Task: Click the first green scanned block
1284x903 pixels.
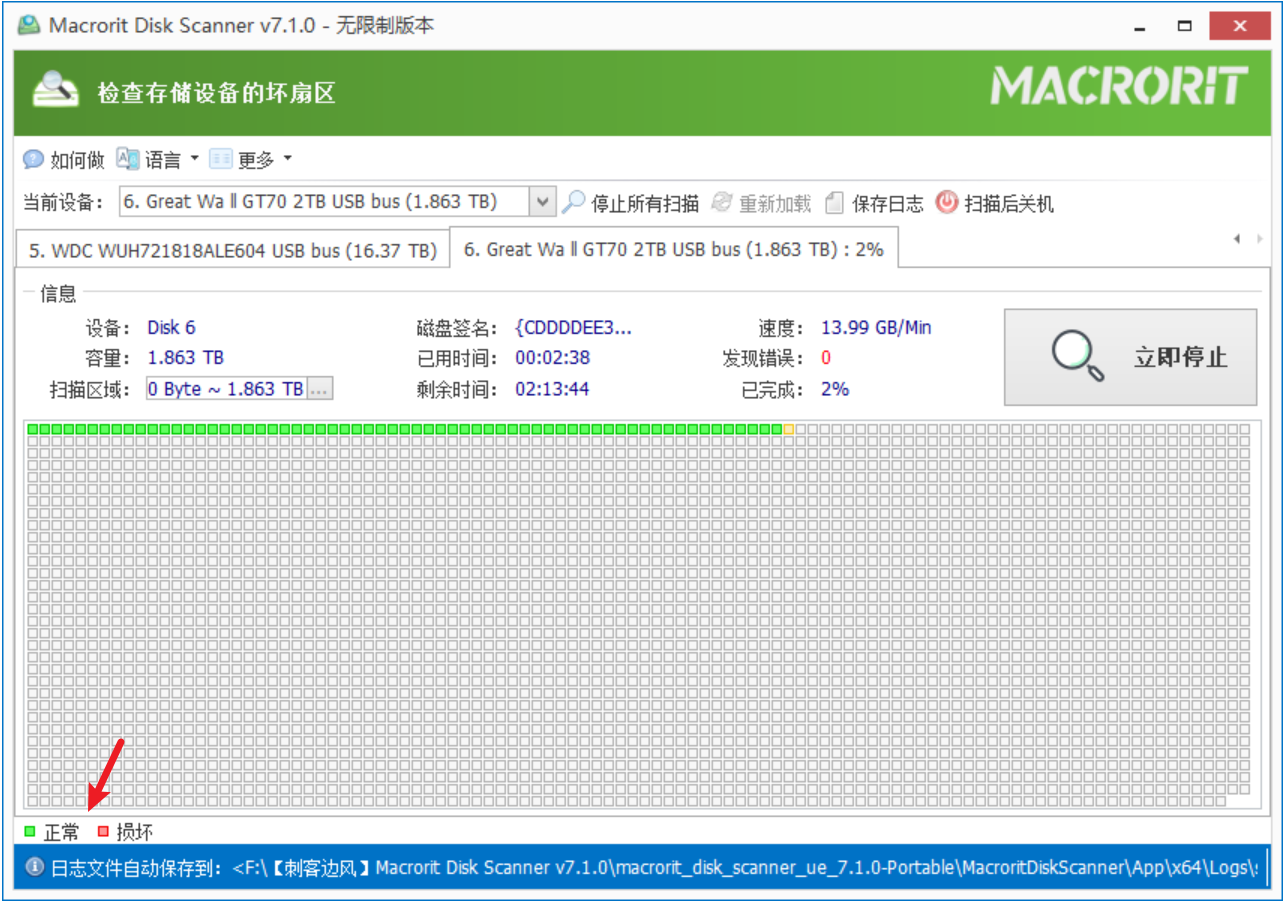Action: click(x=33, y=429)
